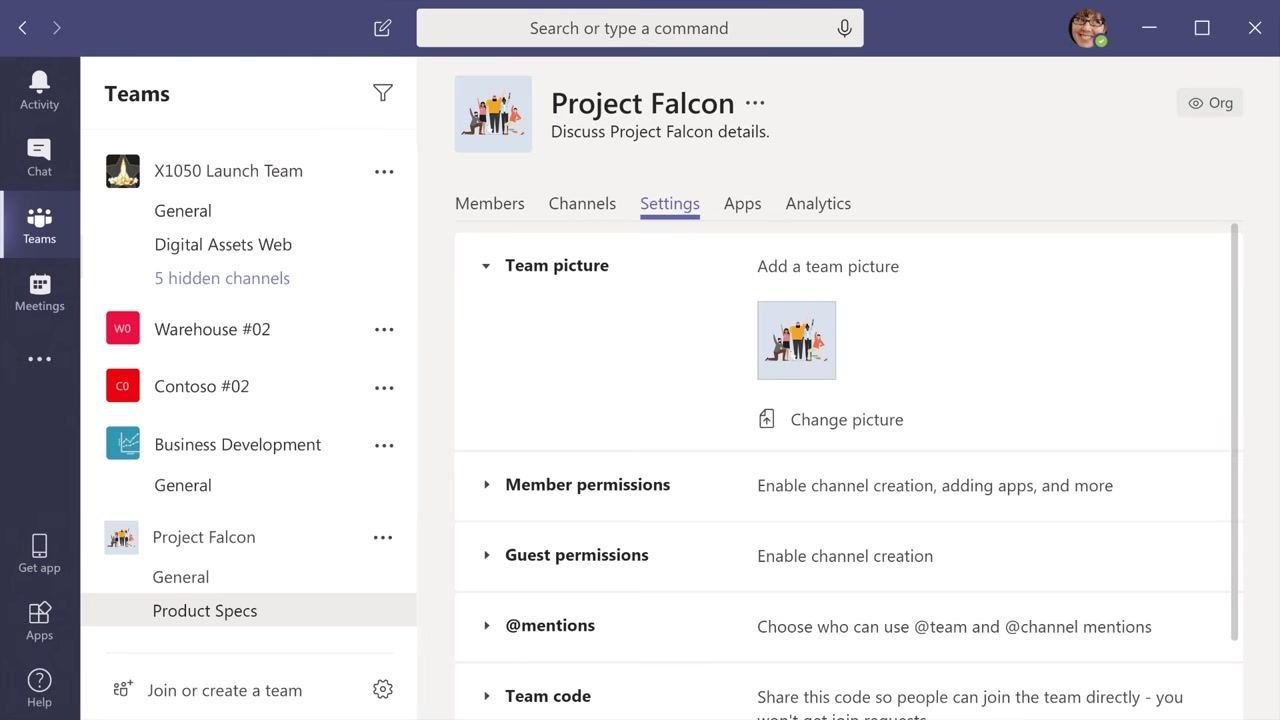Switch to the team Apps tab
This screenshot has width=1280, height=720.
[x=743, y=203]
